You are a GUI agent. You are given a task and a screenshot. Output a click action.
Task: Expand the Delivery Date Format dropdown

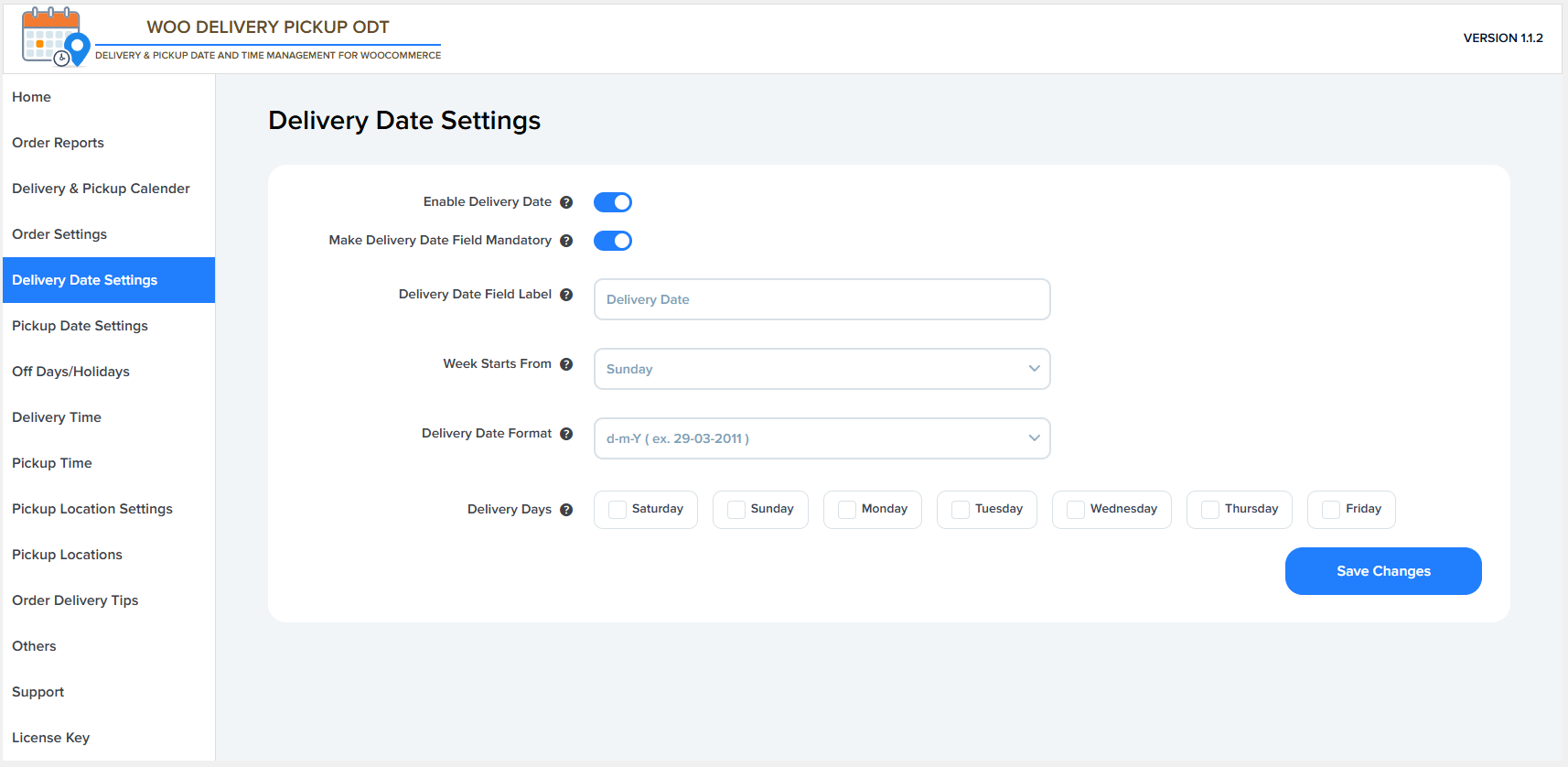pyautogui.click(x=822, y=438)
